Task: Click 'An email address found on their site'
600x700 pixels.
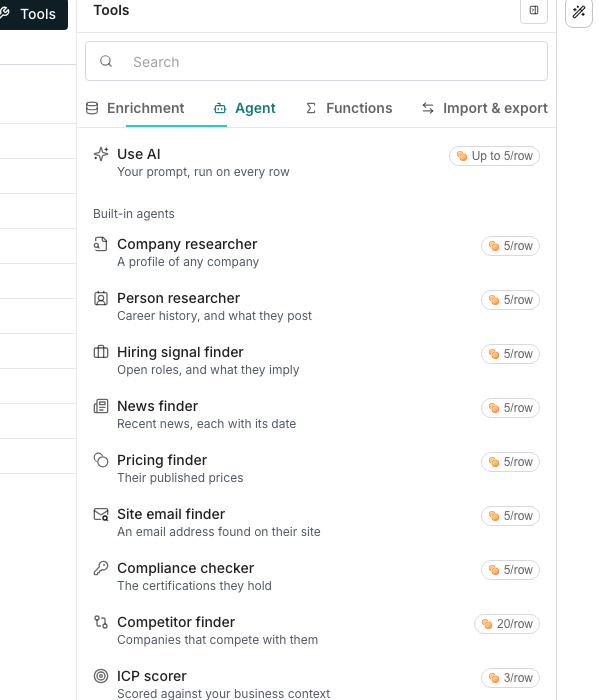Action: (219, 532)
